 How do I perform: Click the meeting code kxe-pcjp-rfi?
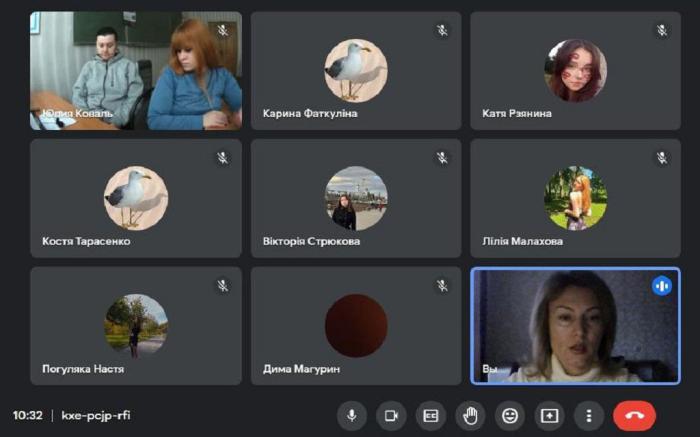click(97, 415)
